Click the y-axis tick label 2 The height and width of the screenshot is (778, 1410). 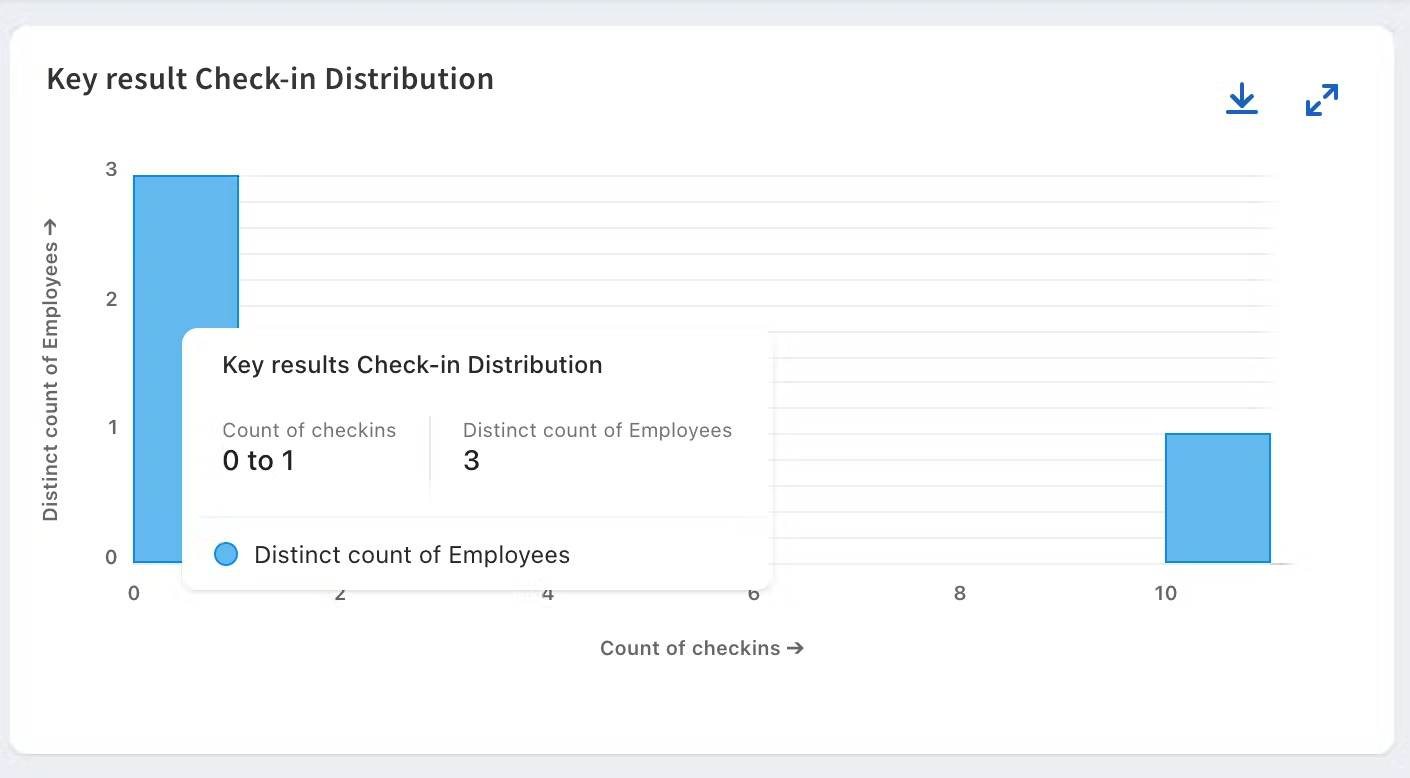[111, 299]
